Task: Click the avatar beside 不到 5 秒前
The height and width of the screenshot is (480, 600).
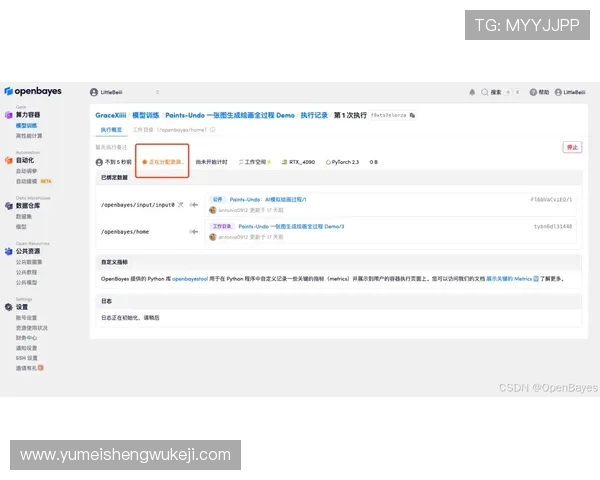Action: pyautogui.click(x=99, y=162)
